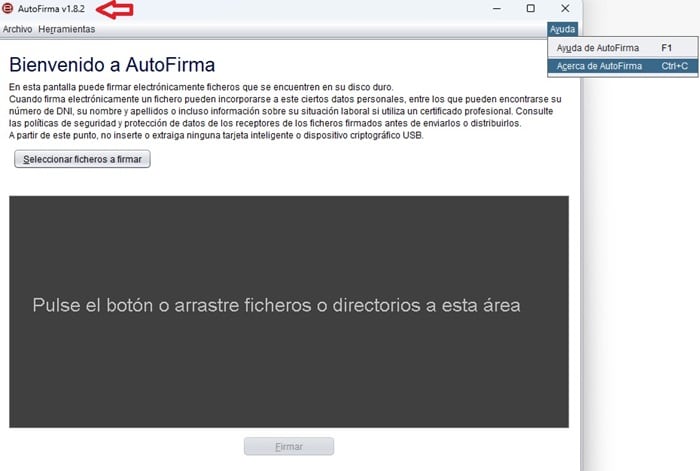The height and width of the screenshot is (471, 700).
Task: Click the disabled Firmar button
Action: [289, 446]
